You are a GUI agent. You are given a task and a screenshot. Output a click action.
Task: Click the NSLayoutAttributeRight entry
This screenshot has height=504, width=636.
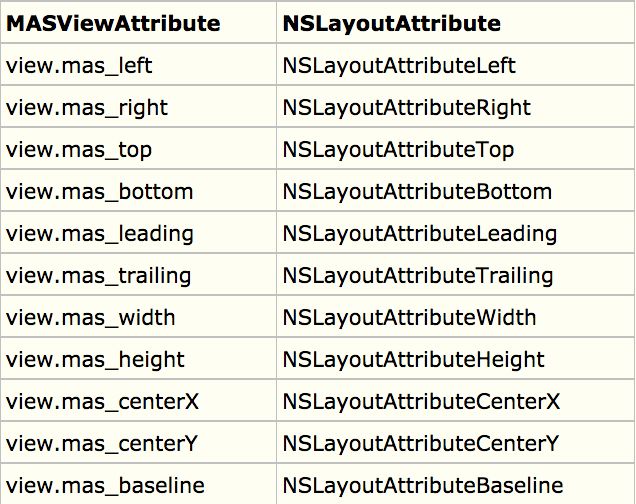click(x=406, y=108)
